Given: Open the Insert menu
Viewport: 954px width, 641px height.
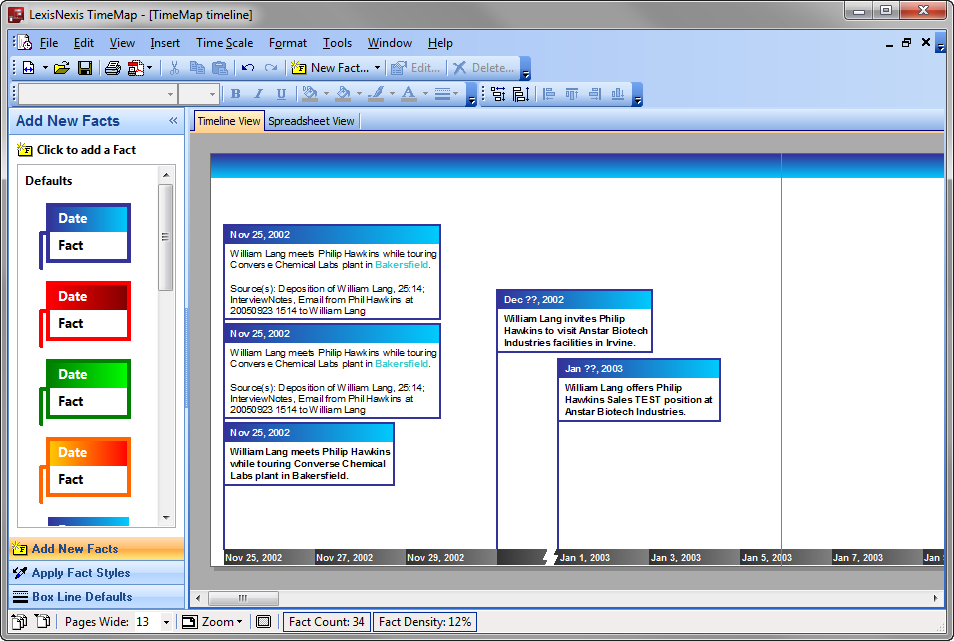Looking at the screenshot, I should coord(165,43).
